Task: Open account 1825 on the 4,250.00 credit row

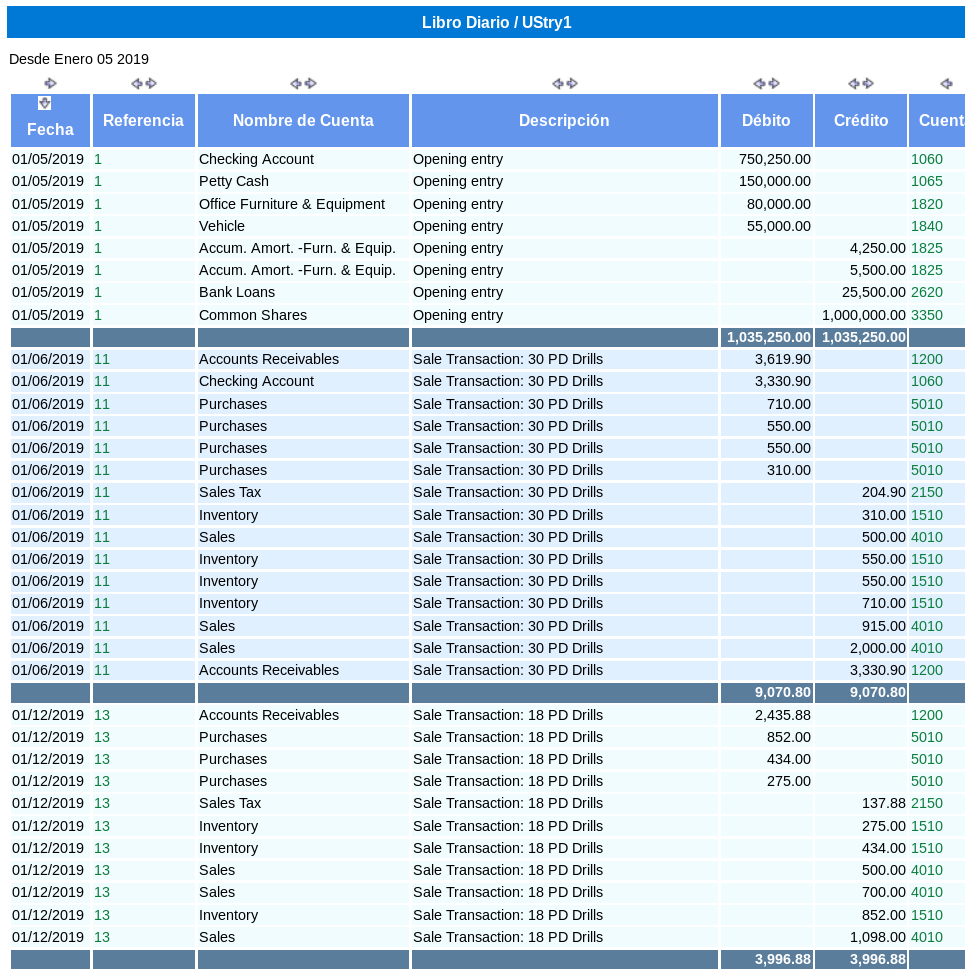Action: [927, 248]
